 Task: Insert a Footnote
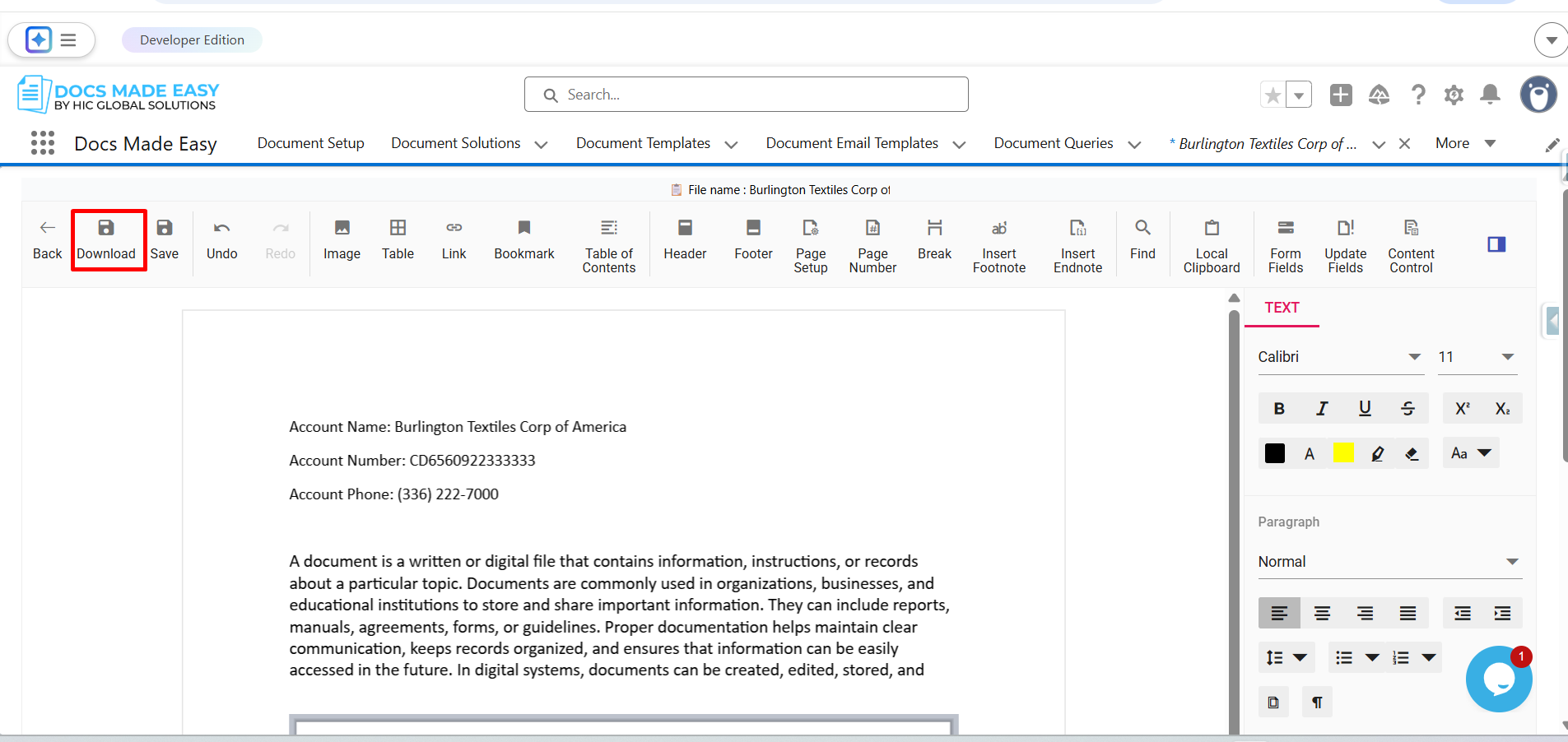coord(999,246)
